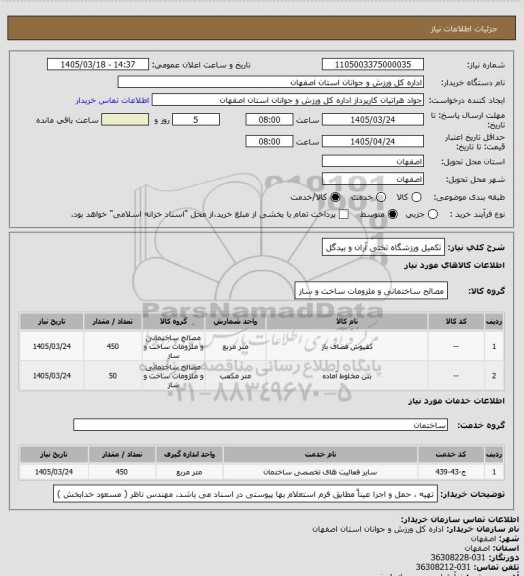Click the contact phone 36308212-031
This screenshot has width=524, height=576.
(443, 567)
